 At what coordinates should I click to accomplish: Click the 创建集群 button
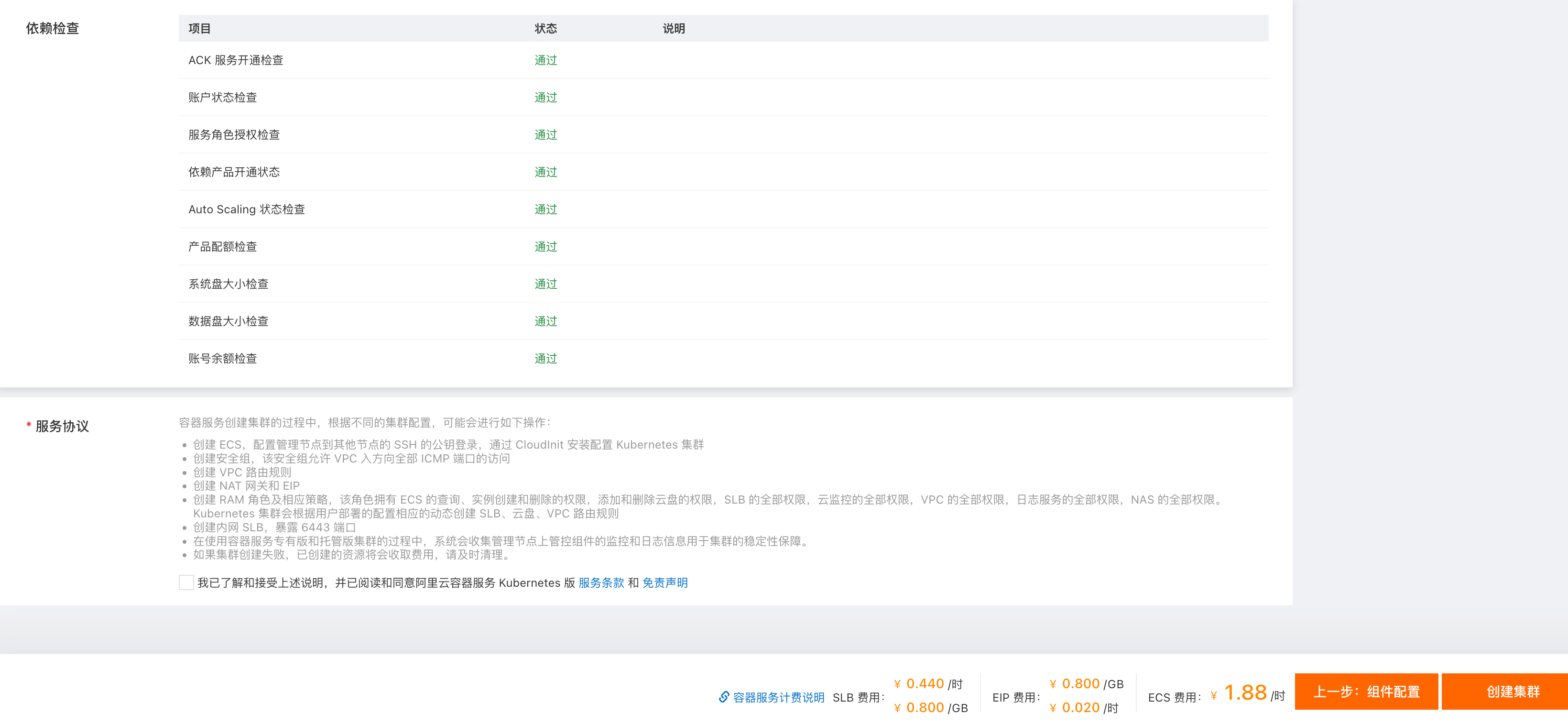point(1512,692)
